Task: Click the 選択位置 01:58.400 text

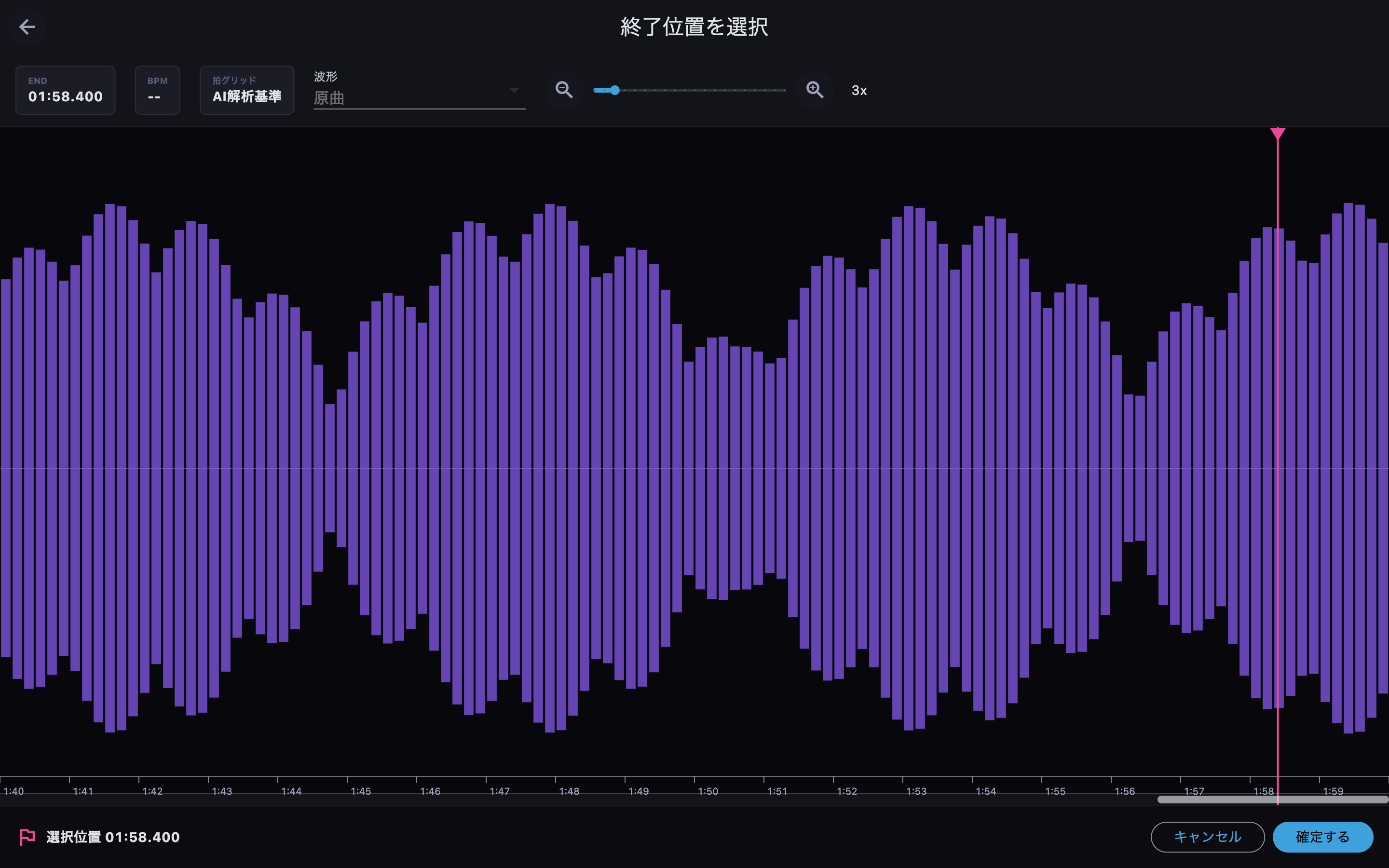Action: coord(113,837)
